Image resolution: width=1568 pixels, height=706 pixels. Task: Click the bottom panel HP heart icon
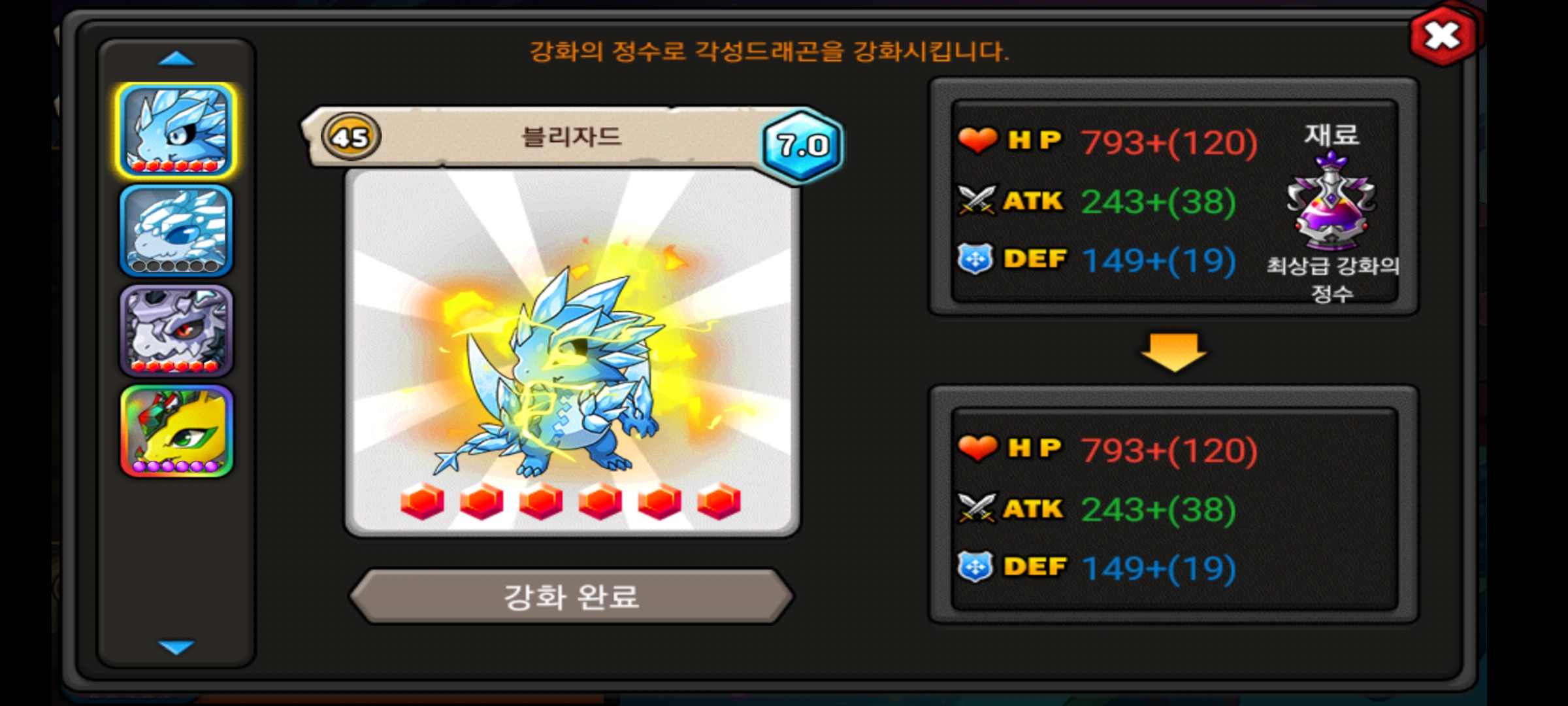(977, 448)
